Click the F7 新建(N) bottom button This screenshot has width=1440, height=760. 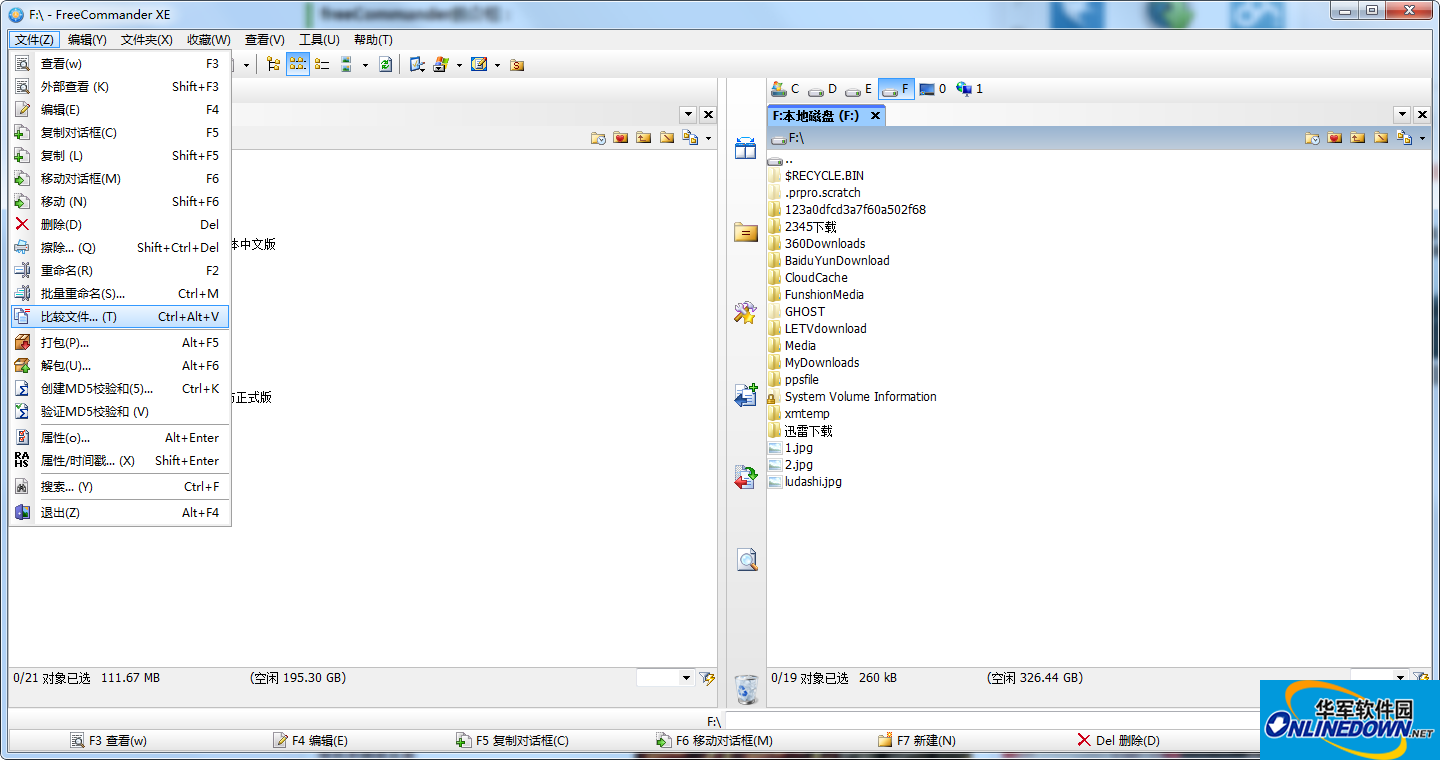pyautogui.click(x=916, y=741)
